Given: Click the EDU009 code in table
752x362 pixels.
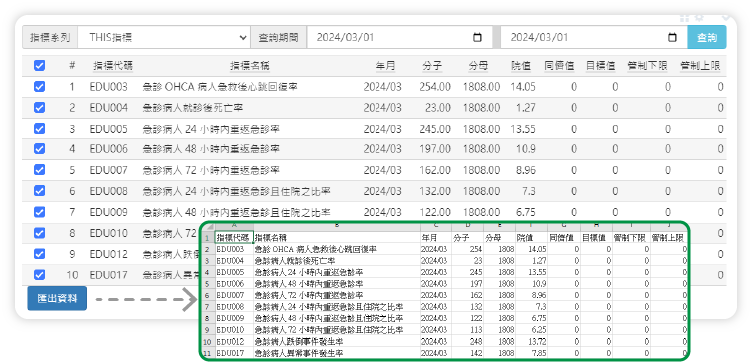Looking at the screenshot, I should click(x=109, y=212).
